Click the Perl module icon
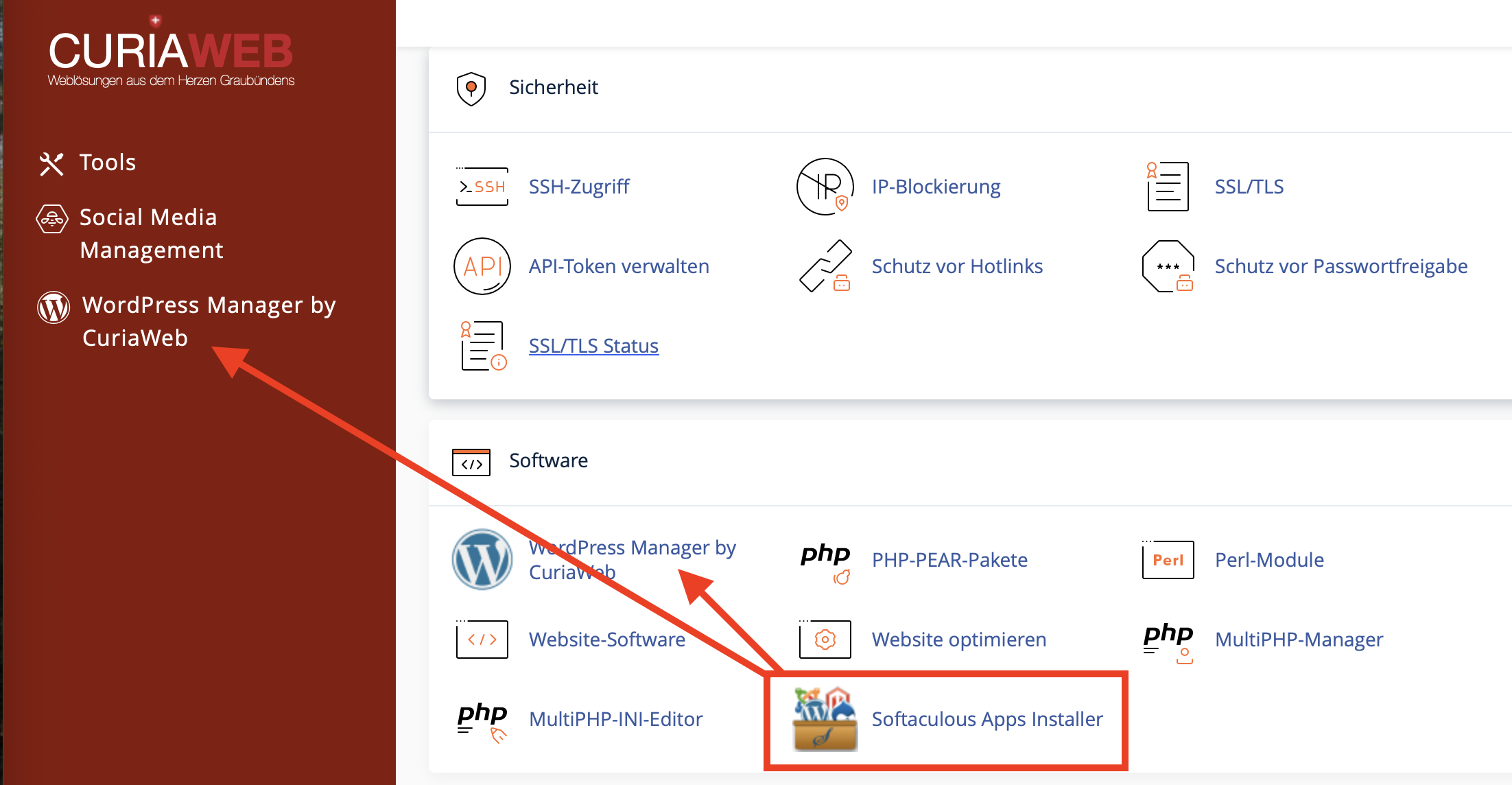The image size is (1512, 785). pyautogui.click(x=1168, y=560)
